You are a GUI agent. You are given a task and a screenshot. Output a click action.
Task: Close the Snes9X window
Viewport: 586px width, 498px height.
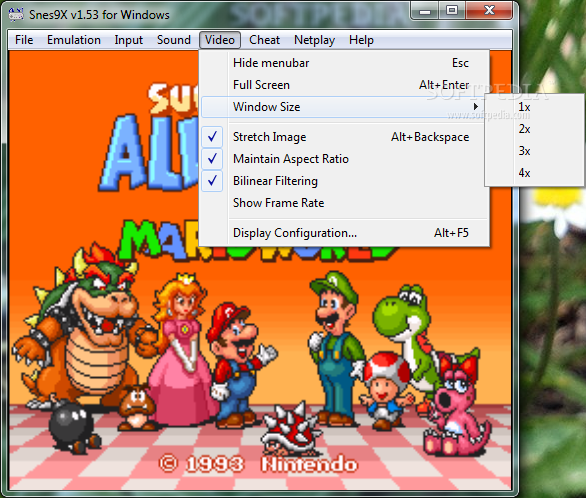489,10
